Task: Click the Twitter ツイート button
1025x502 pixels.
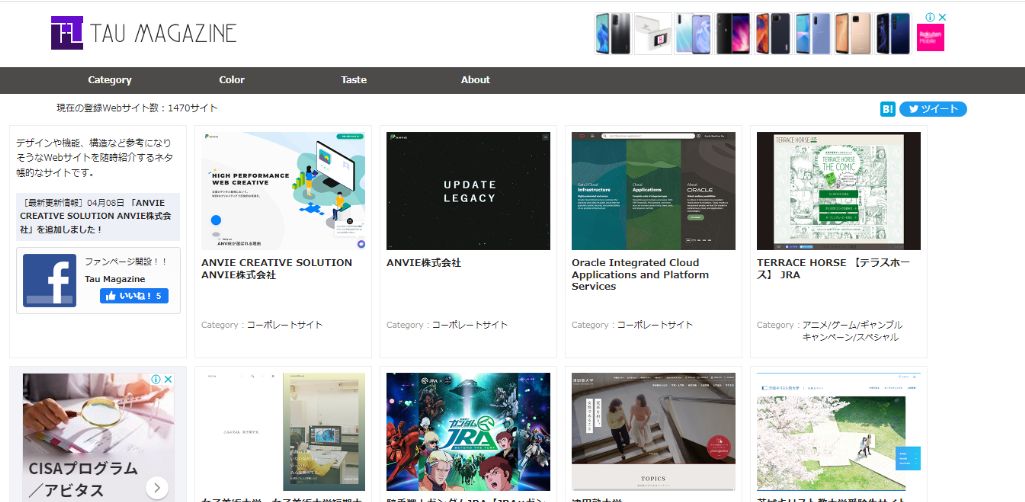Action: [932, 109]
